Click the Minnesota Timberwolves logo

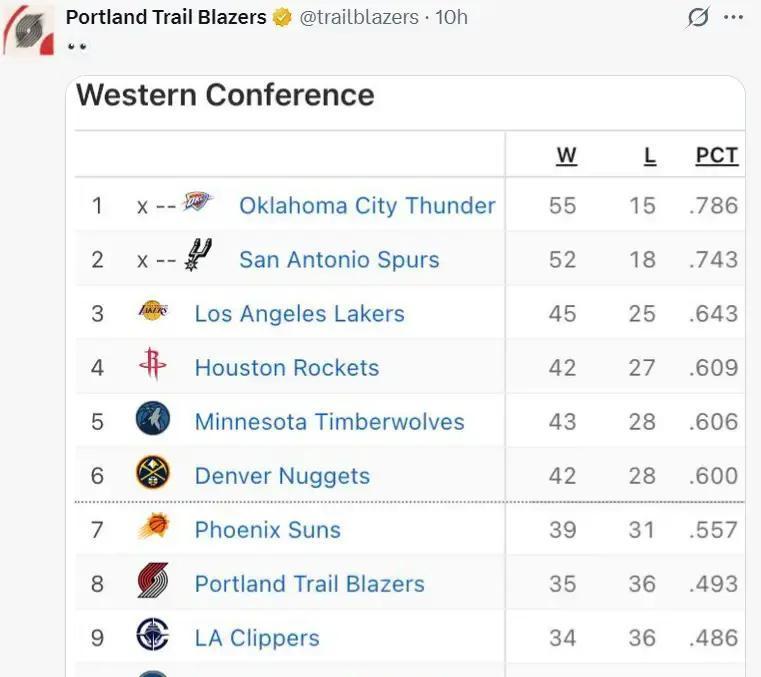click(x=153, y=420)
